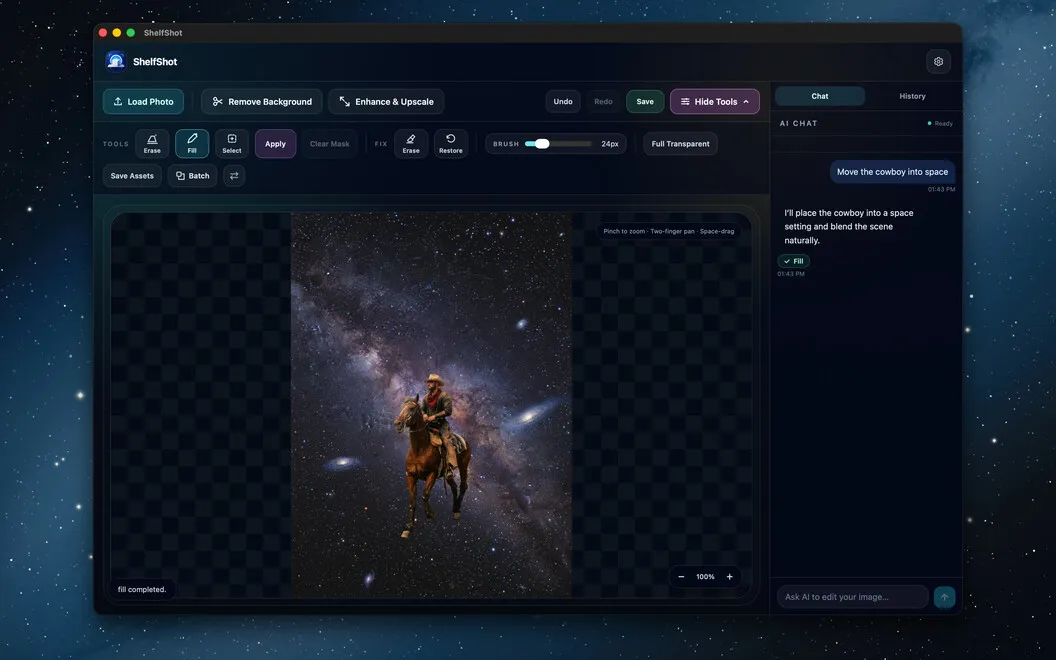The width and height of the screenshot is (1056, 660).
Task: Pick the Fix Erase tool
Action: [x=411, y=143]
